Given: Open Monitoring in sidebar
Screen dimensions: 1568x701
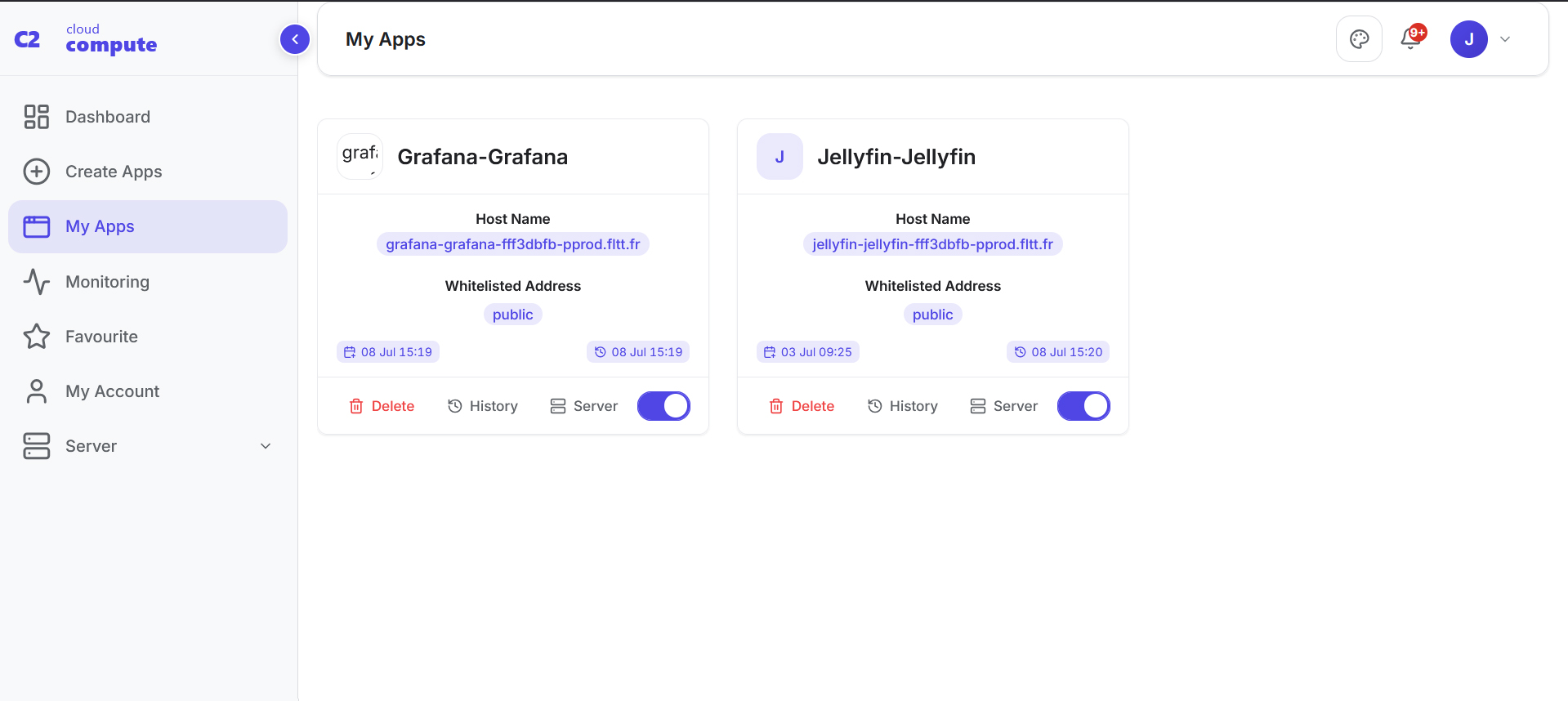Looking at the screenshot, I should point(148,282).
